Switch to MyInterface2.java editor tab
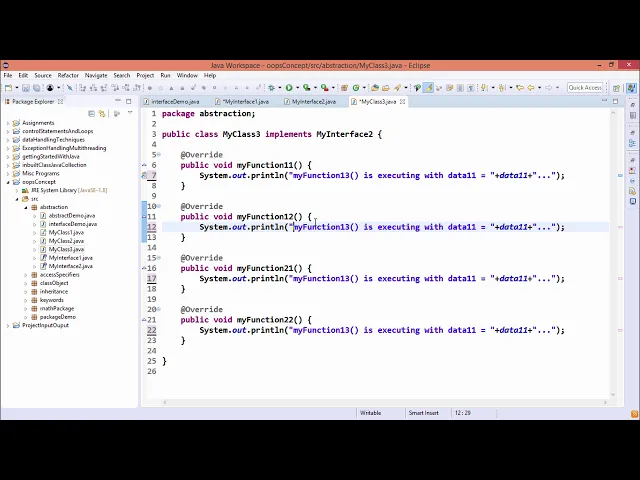Image resolution: width=640 pixels, height=480 pixels. coord(313,102)
